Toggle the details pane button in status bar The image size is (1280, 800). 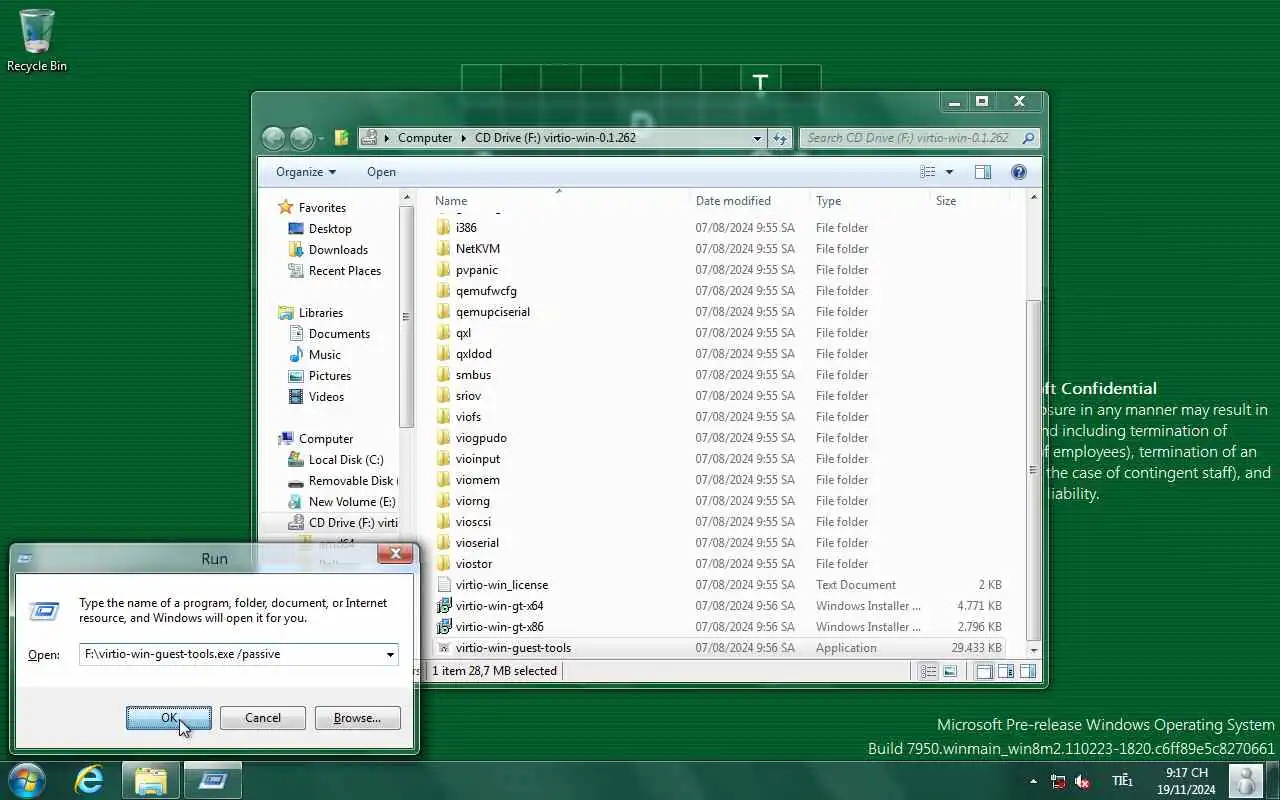(1006, 671)
